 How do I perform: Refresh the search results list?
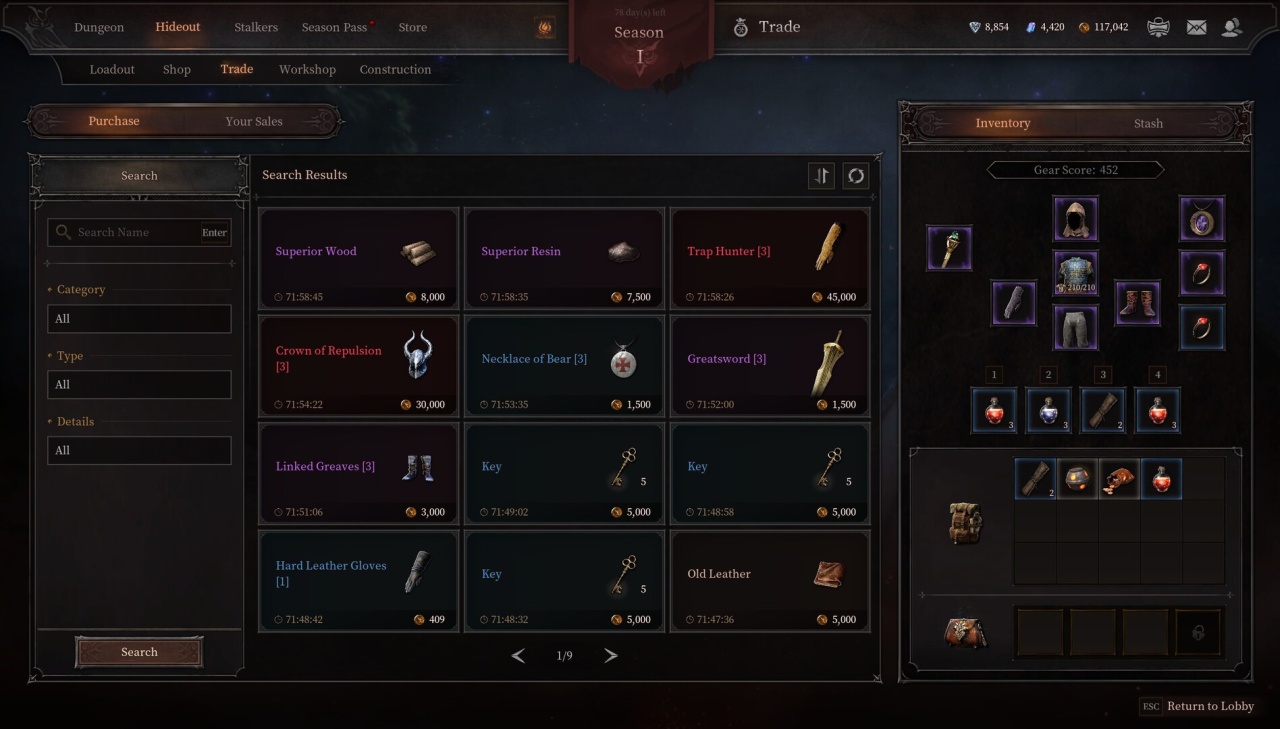pyautogui.click(x=856, y=176)
